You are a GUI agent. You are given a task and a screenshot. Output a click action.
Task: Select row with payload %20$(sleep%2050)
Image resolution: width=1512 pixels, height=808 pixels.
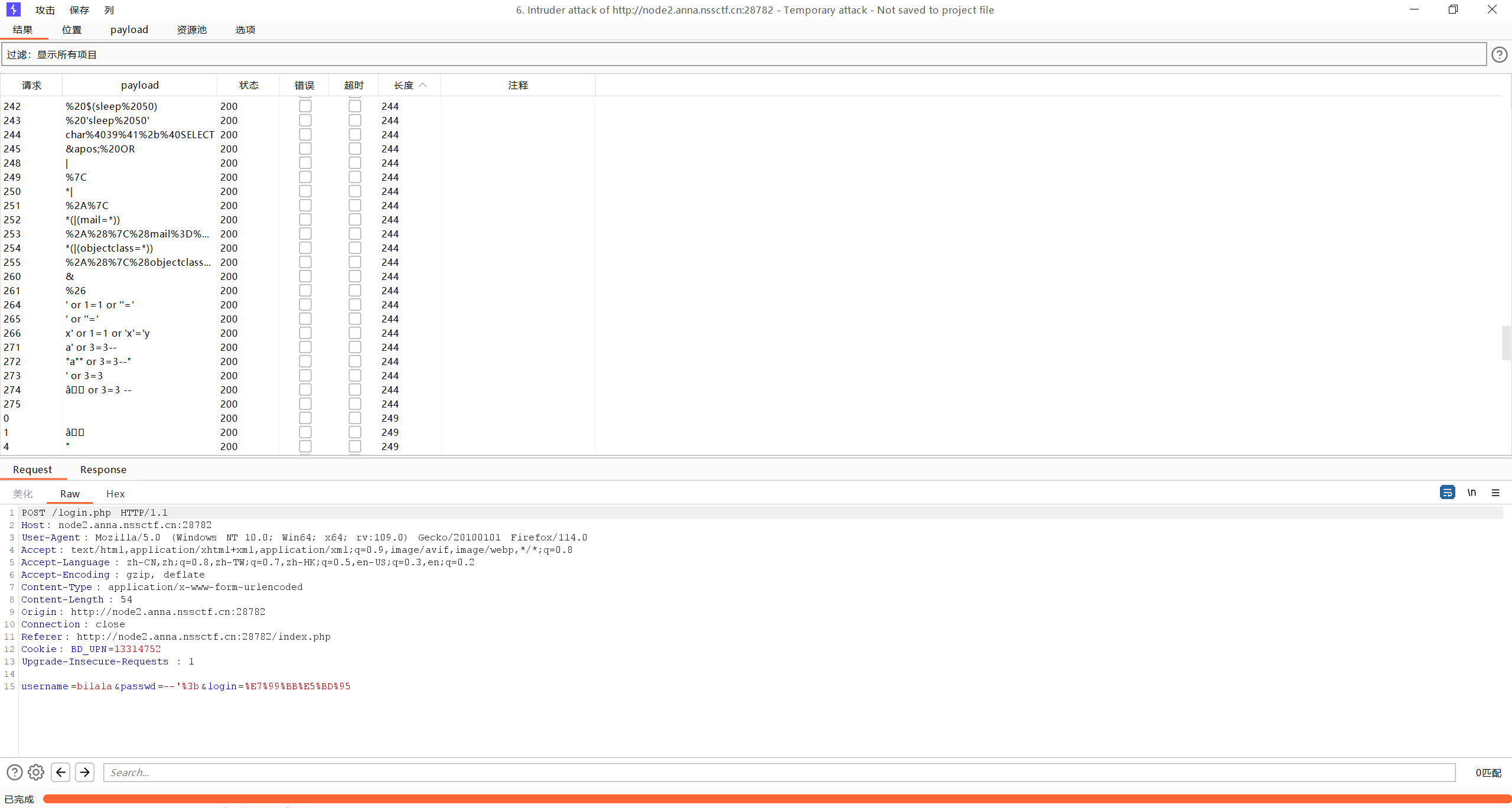(298, 106)
